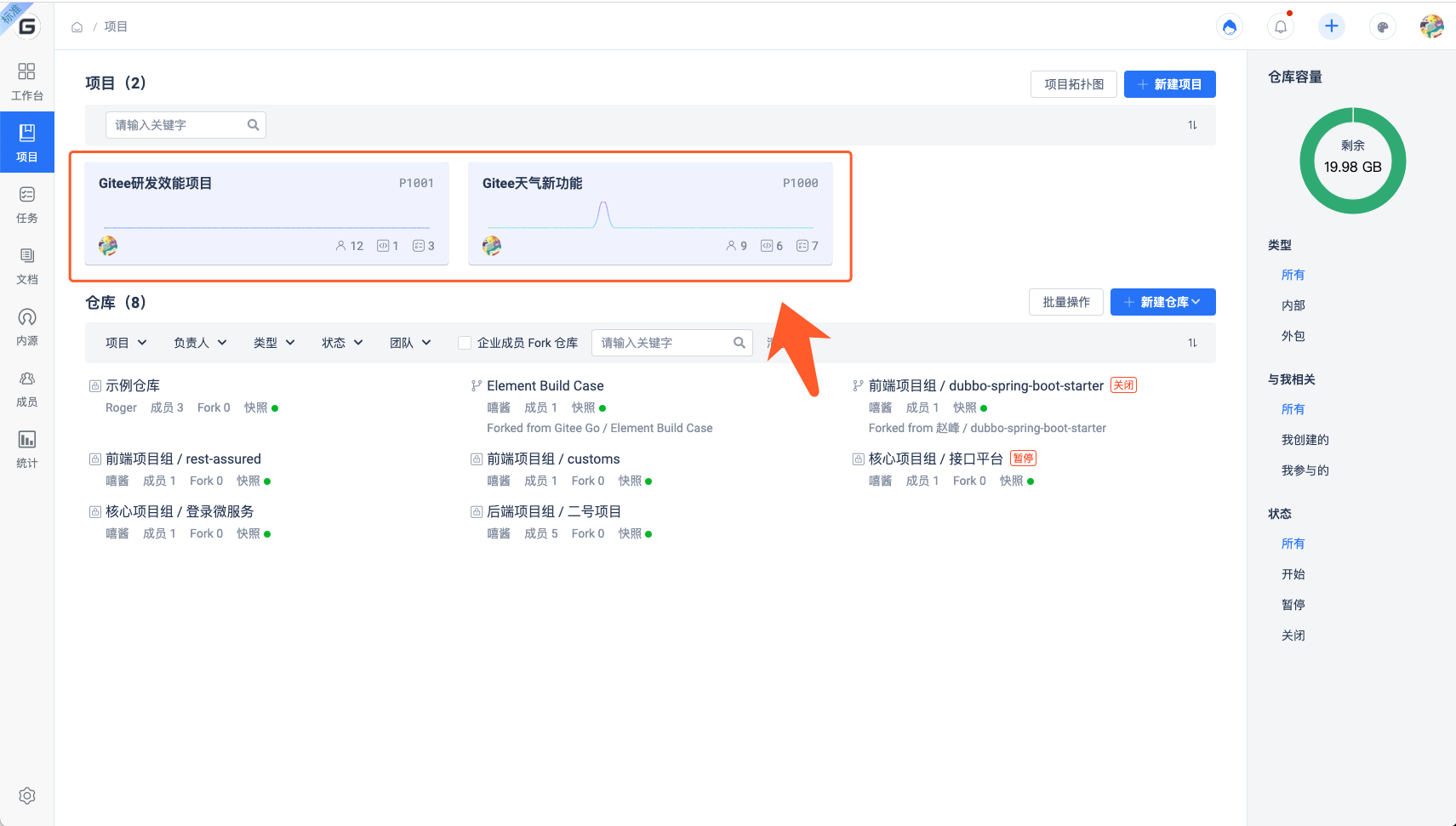Open settings gear at sidebar bottom
This screenshot has height=826, width=1456.
(x=27, y=795)
